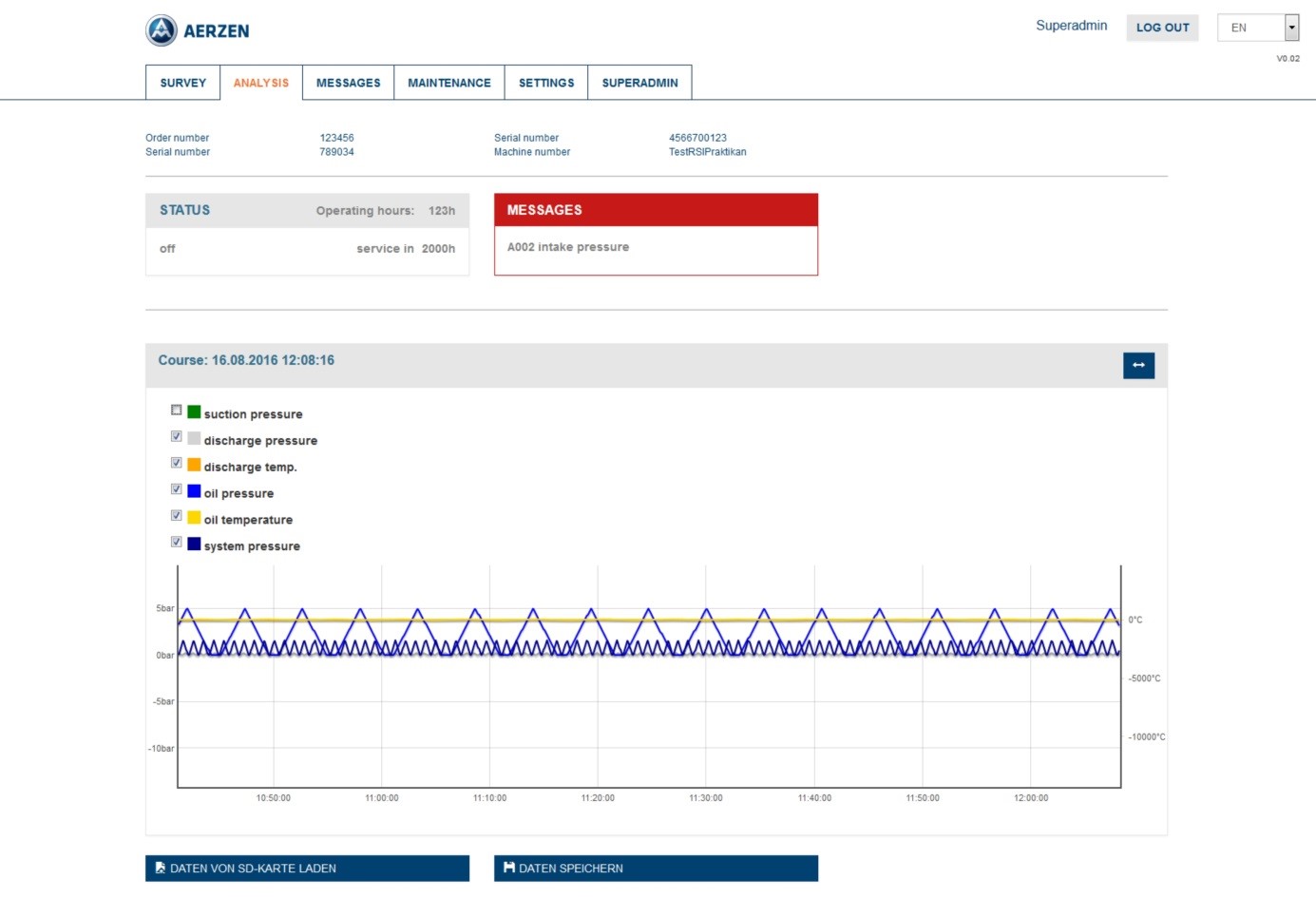Click the green suction pressure swatch

coord(194,412)
